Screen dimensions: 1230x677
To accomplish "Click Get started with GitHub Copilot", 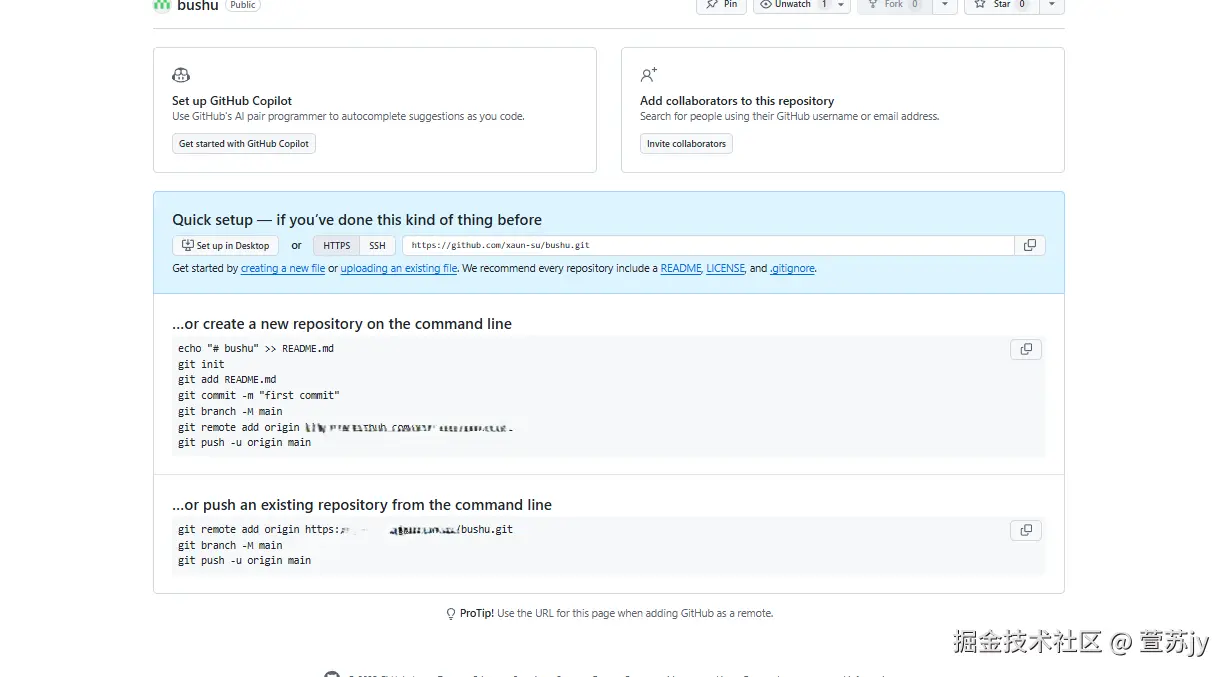I will [244, 144].
